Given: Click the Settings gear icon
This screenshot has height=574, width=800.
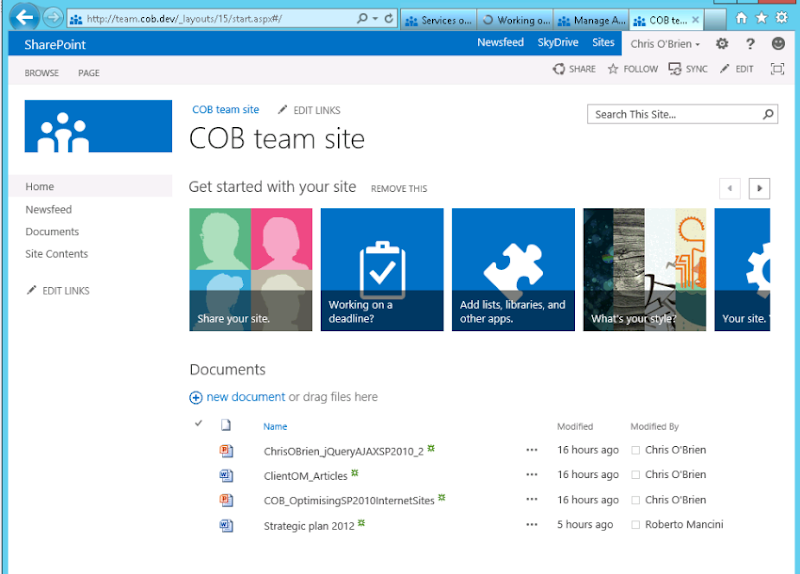Looking at the screenshot, I should (722, 44).
